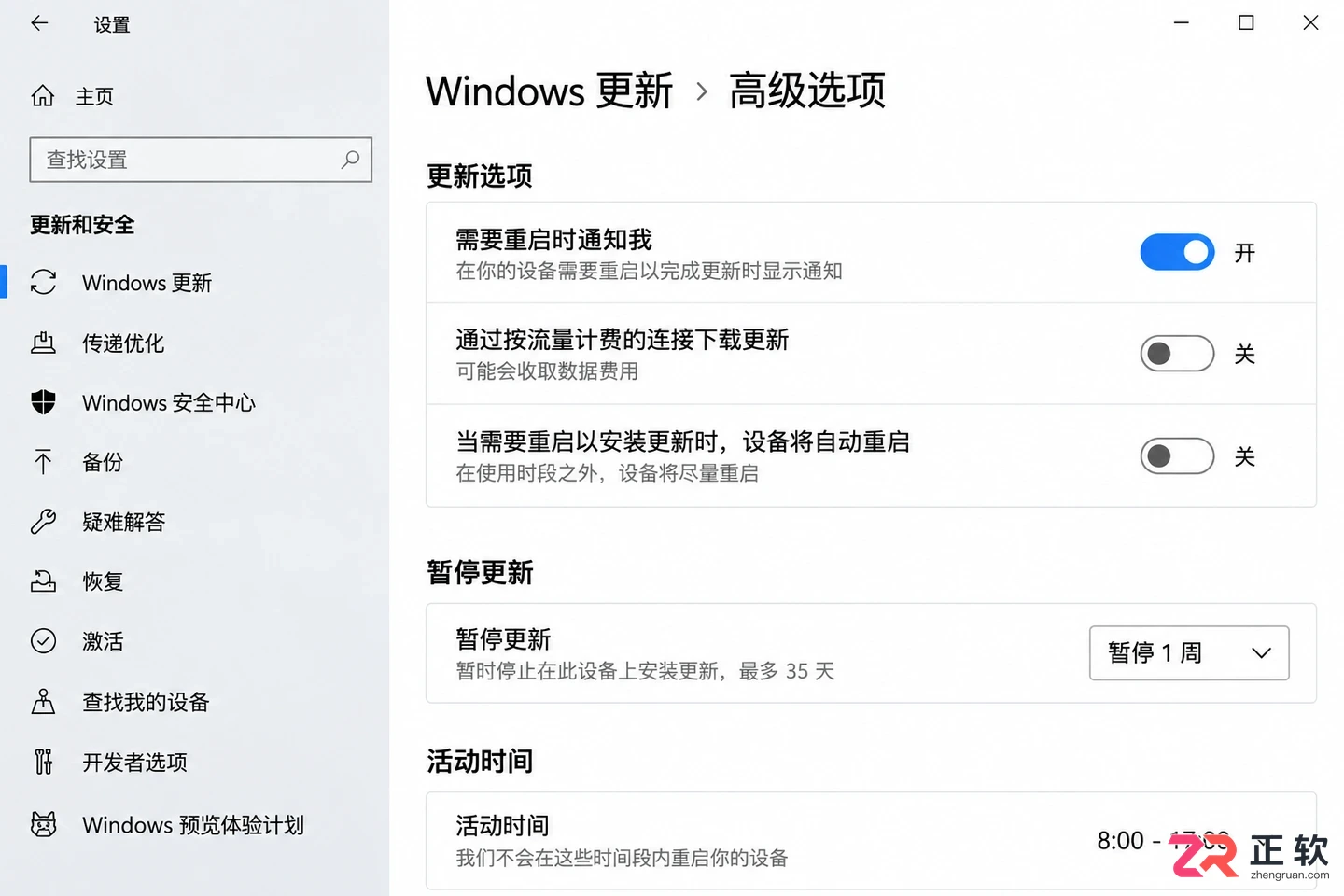Open the 活动时间 row
1344x896 pixels.
pyautogui.click(x=871, y=841)
